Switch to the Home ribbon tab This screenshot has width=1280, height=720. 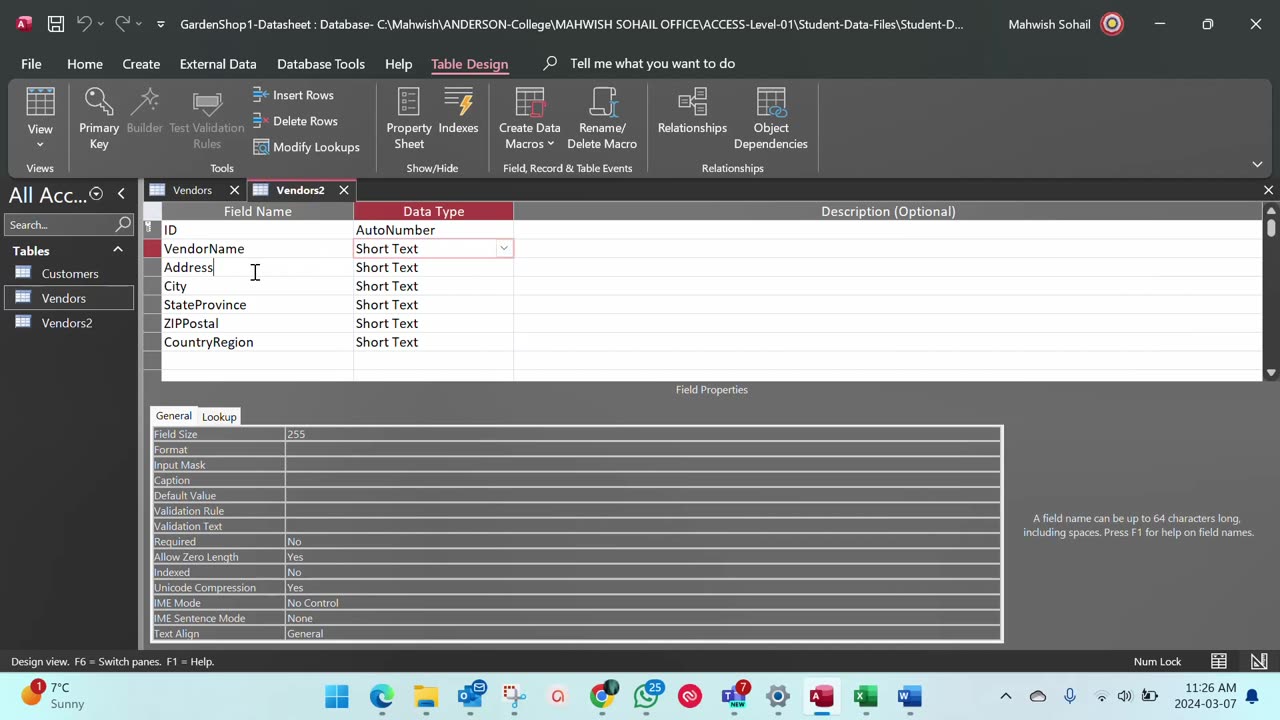click(85, 64)
